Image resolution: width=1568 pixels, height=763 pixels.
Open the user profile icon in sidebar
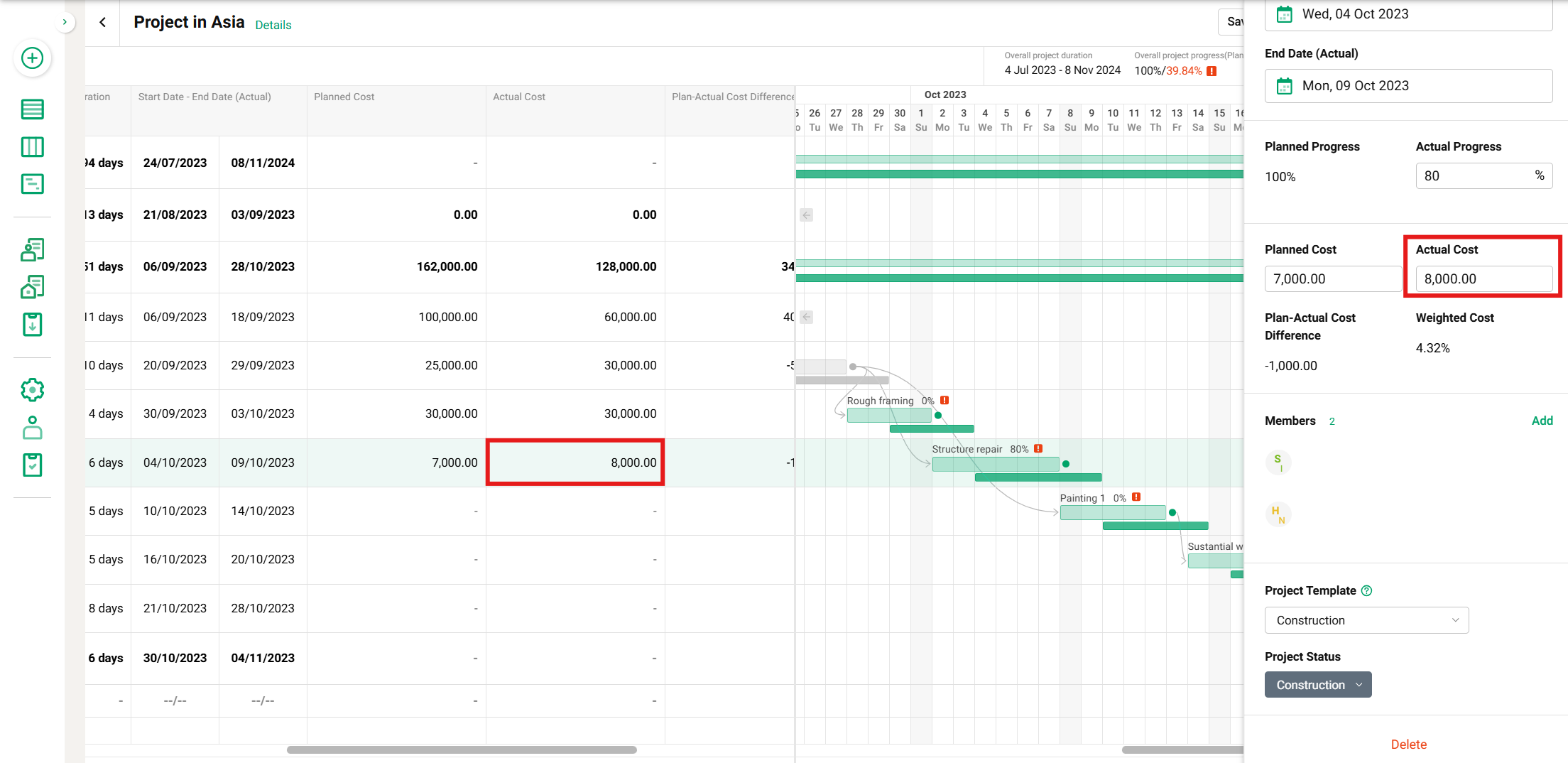pos(32,428)
